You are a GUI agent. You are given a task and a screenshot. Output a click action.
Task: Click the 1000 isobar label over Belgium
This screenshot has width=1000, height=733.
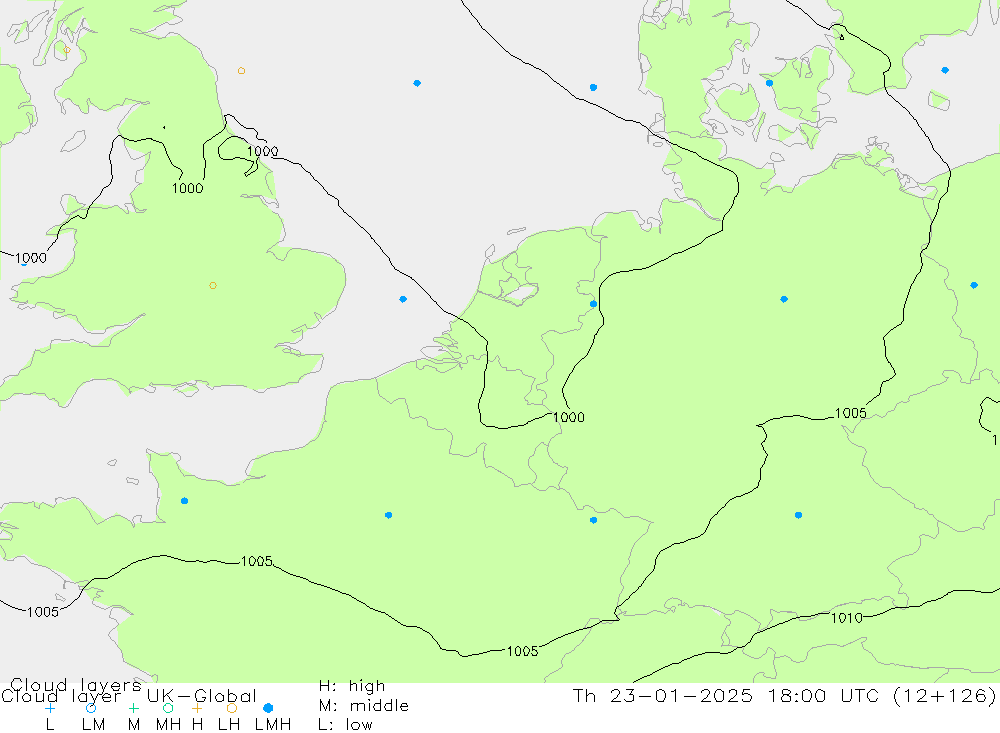568,417
